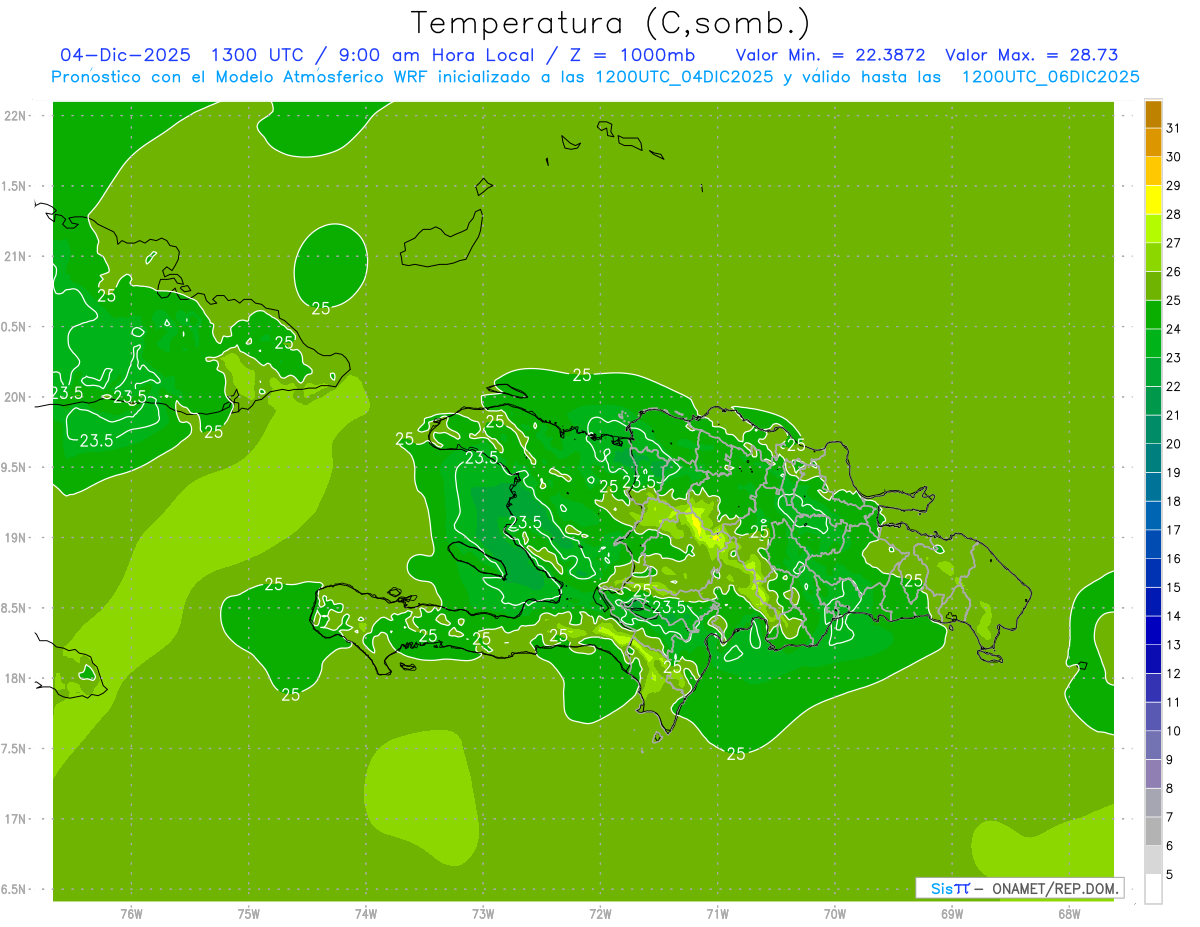The height and width of the screenshot is (927, 1200).
Task: Click the "74W" longitude axis label
Action: tap(365, 913)
